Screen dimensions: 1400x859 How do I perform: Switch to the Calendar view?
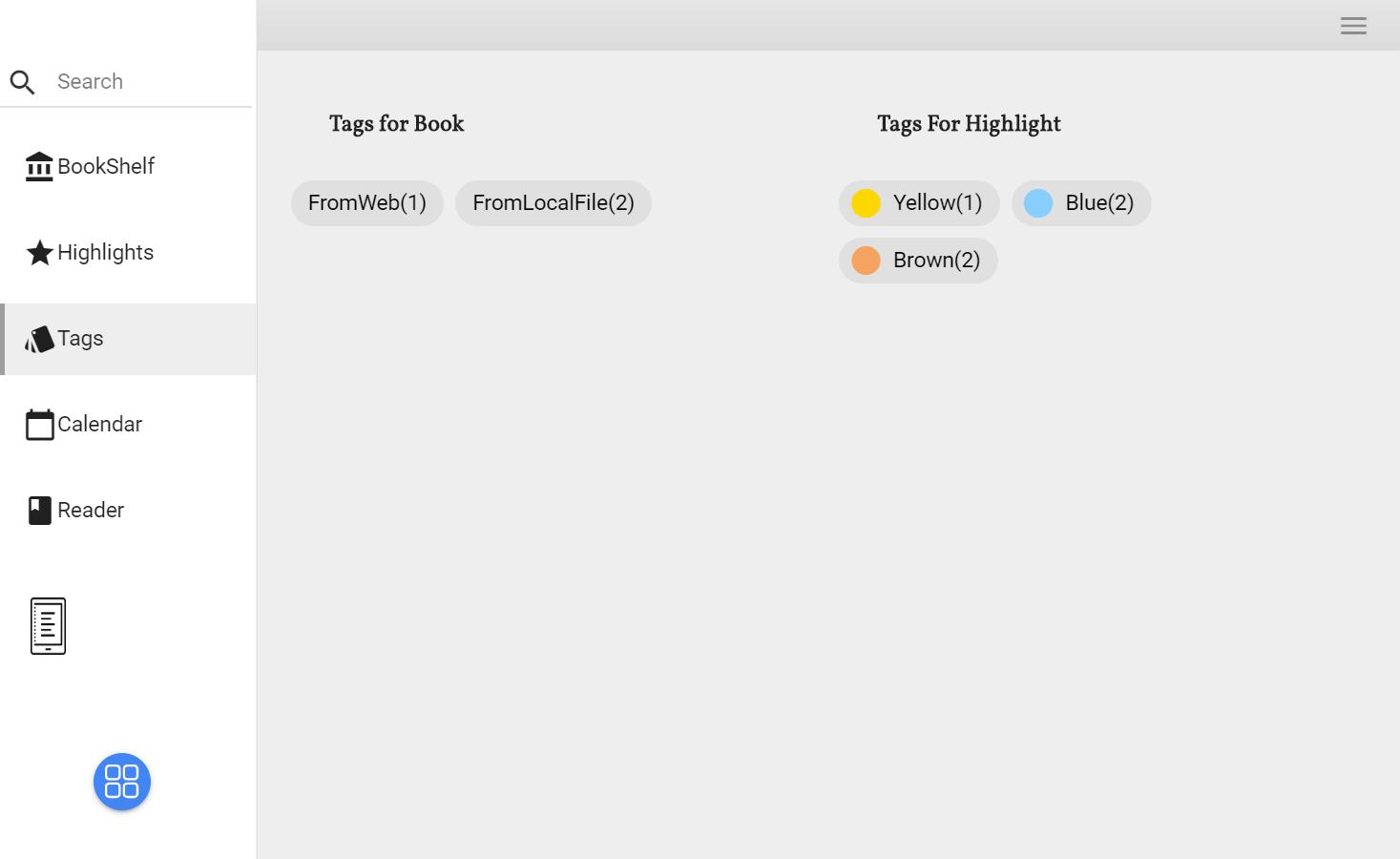[x=100, y=425]
